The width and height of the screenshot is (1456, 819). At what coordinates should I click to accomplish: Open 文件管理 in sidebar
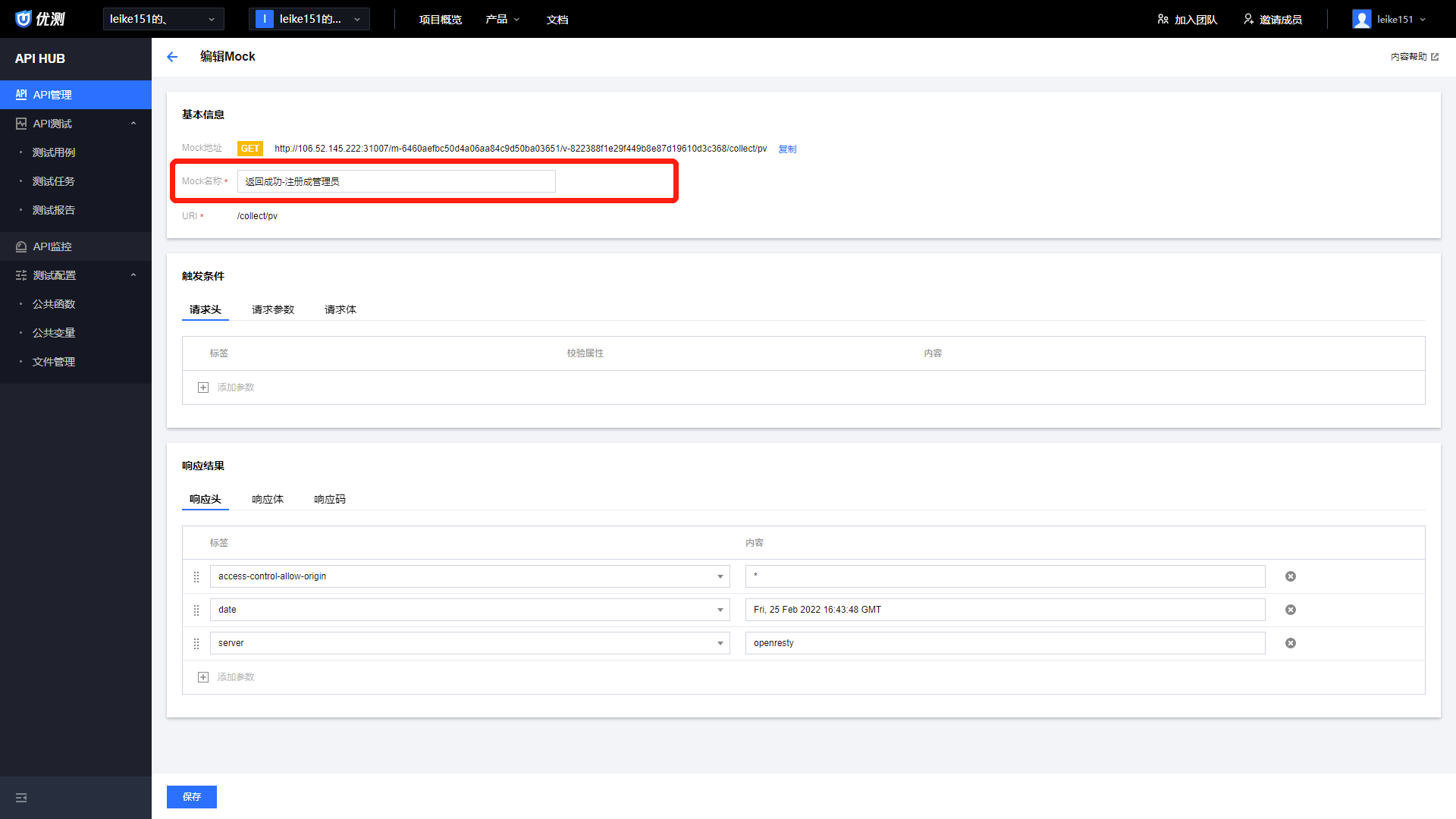click(54, 362)
